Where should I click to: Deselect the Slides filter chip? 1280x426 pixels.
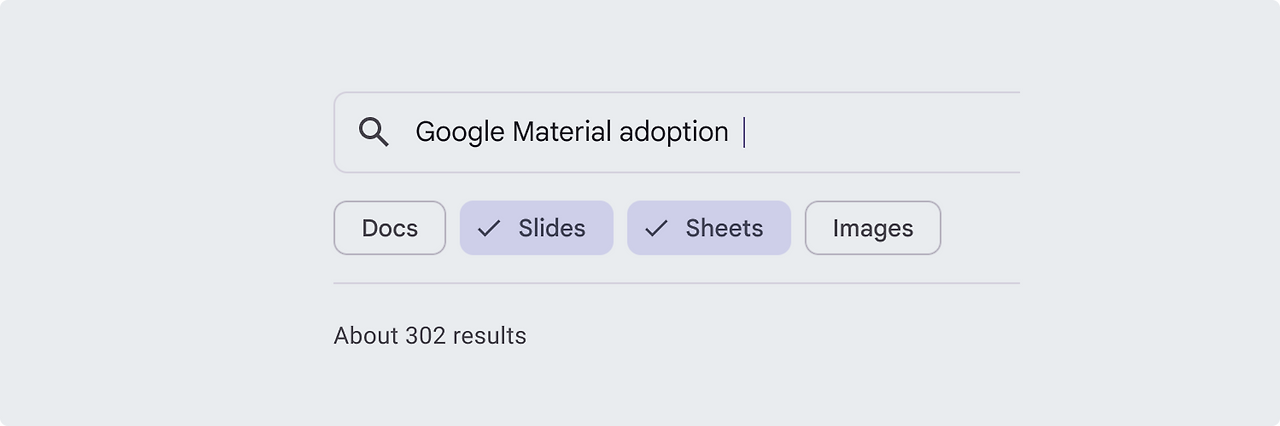click(x=536, y=228)
